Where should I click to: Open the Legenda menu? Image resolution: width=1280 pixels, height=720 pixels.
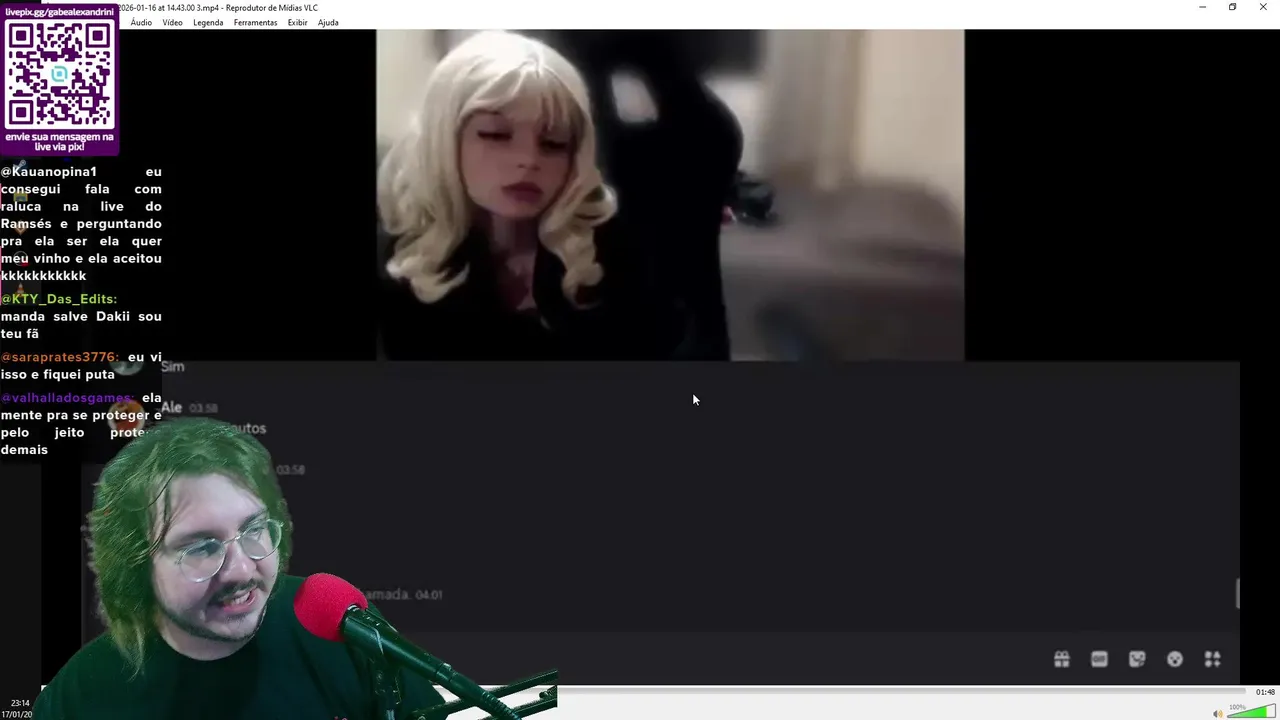[x=208, y=22]
